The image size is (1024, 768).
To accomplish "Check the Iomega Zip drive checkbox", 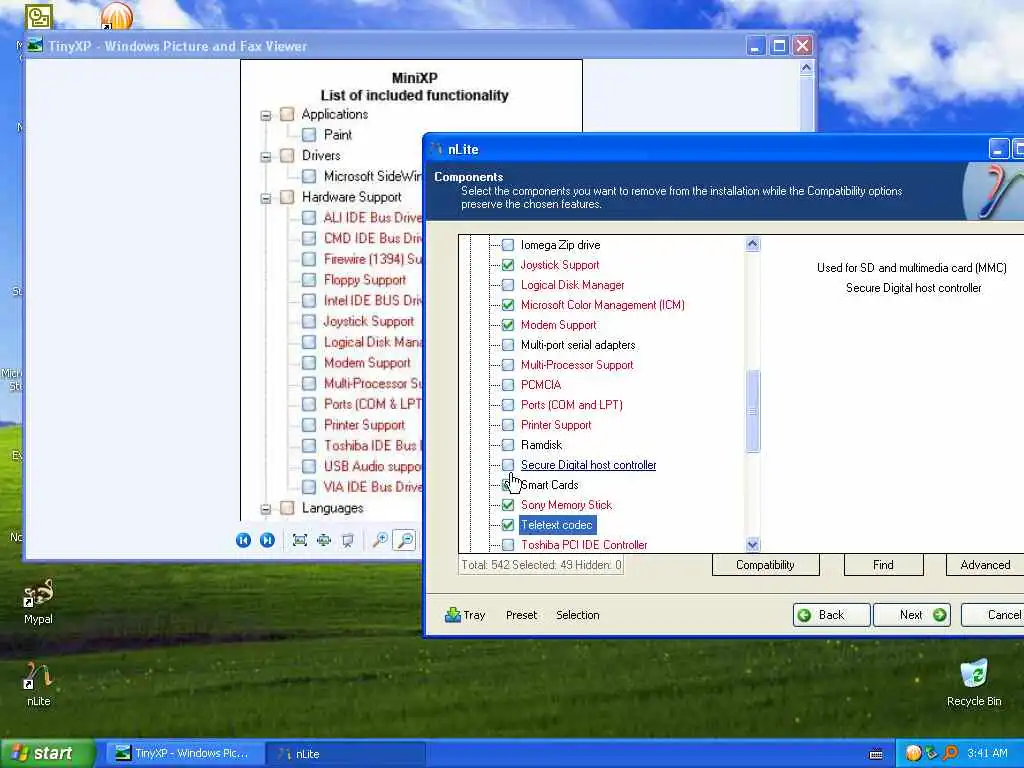I will [507, 245].
